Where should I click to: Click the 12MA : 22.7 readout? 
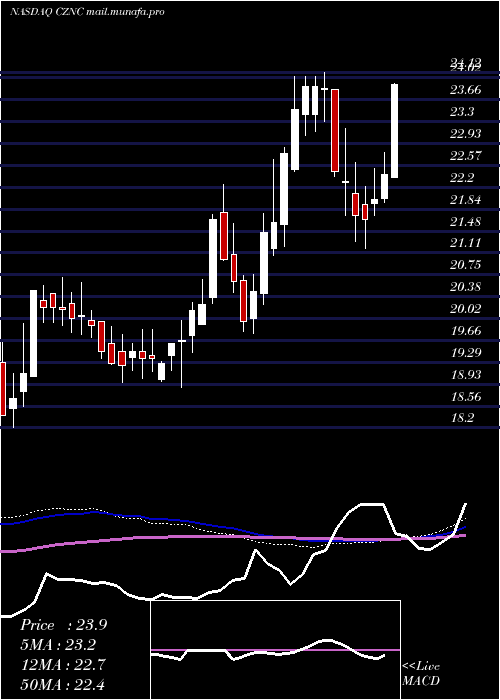(63, 664)
